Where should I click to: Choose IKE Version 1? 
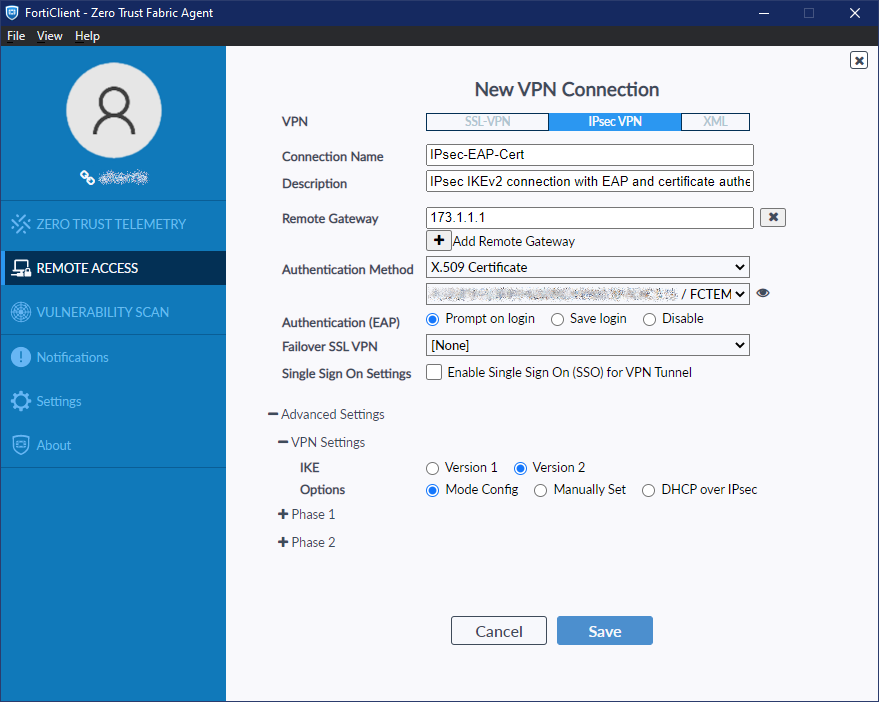pyautogui.click(x=432, y=467)
